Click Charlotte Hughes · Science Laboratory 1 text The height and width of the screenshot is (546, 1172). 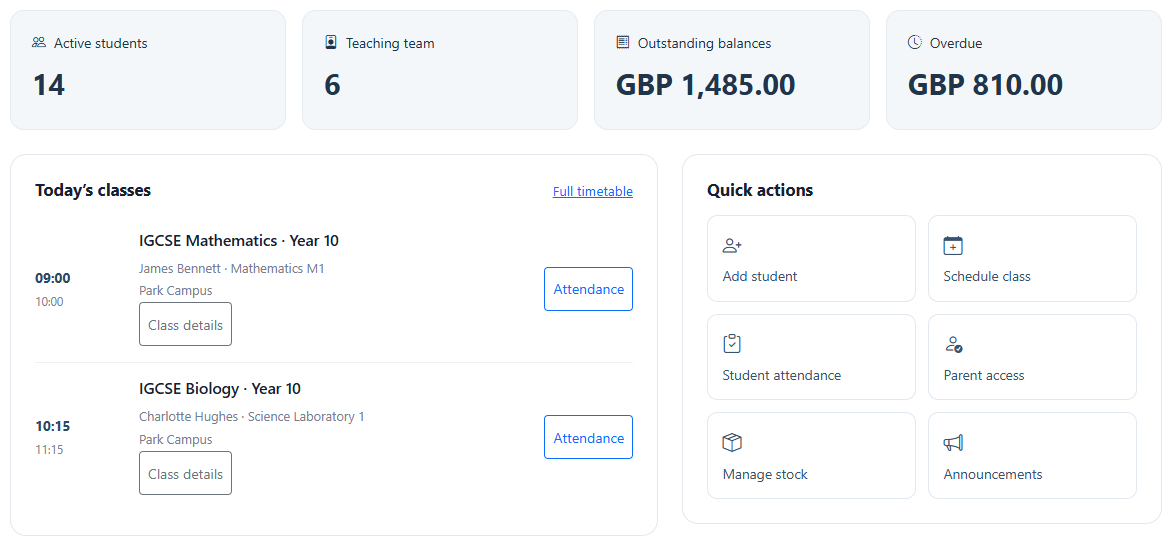(x=252, y=417)
